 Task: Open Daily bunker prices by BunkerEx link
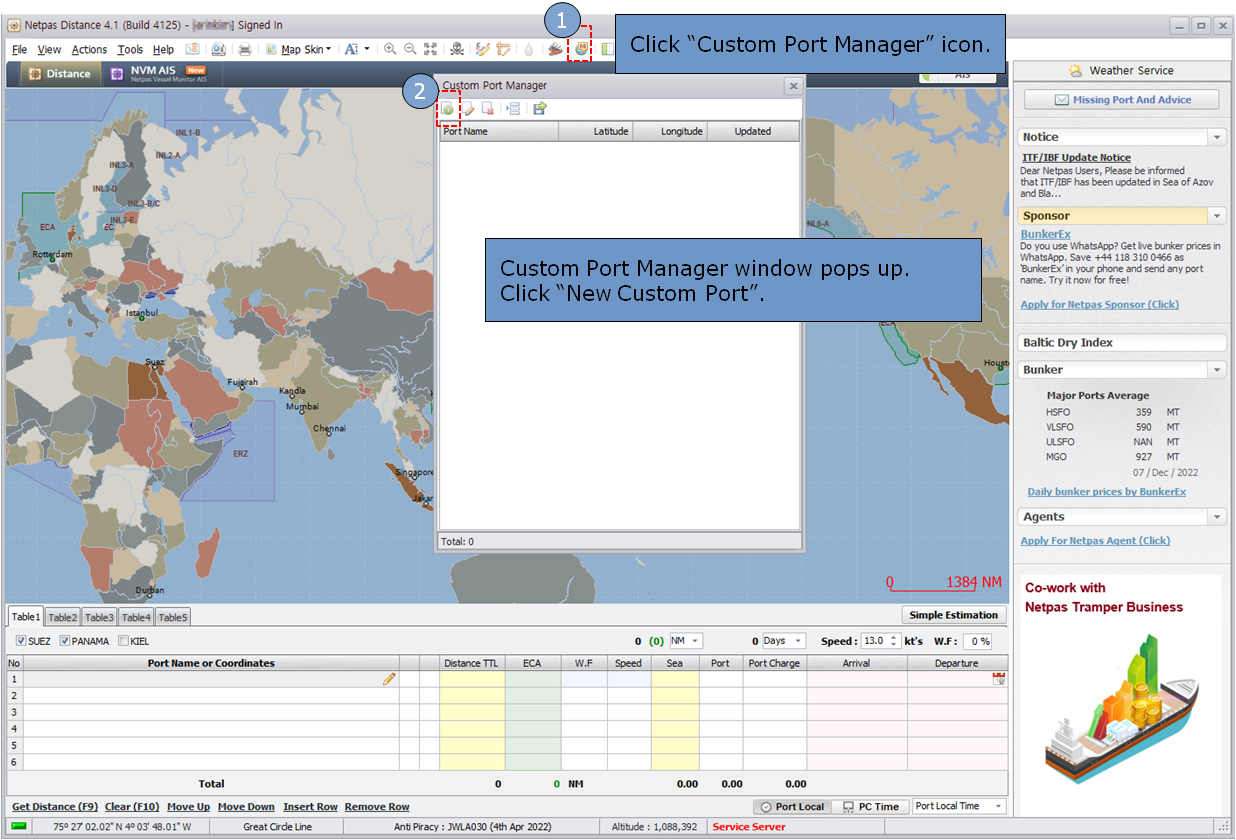pyautogui.click(x=1106, y=492)
